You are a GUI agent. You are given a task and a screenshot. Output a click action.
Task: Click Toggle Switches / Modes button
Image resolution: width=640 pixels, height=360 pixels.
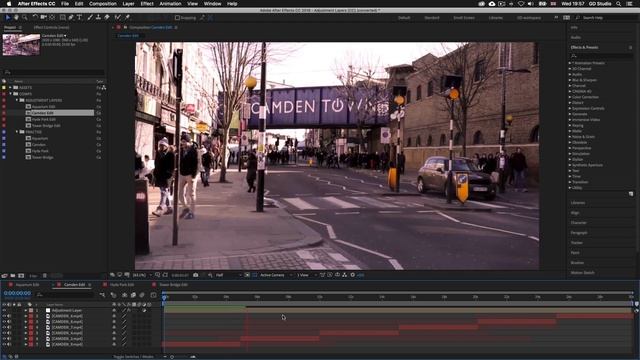point(133,357)
